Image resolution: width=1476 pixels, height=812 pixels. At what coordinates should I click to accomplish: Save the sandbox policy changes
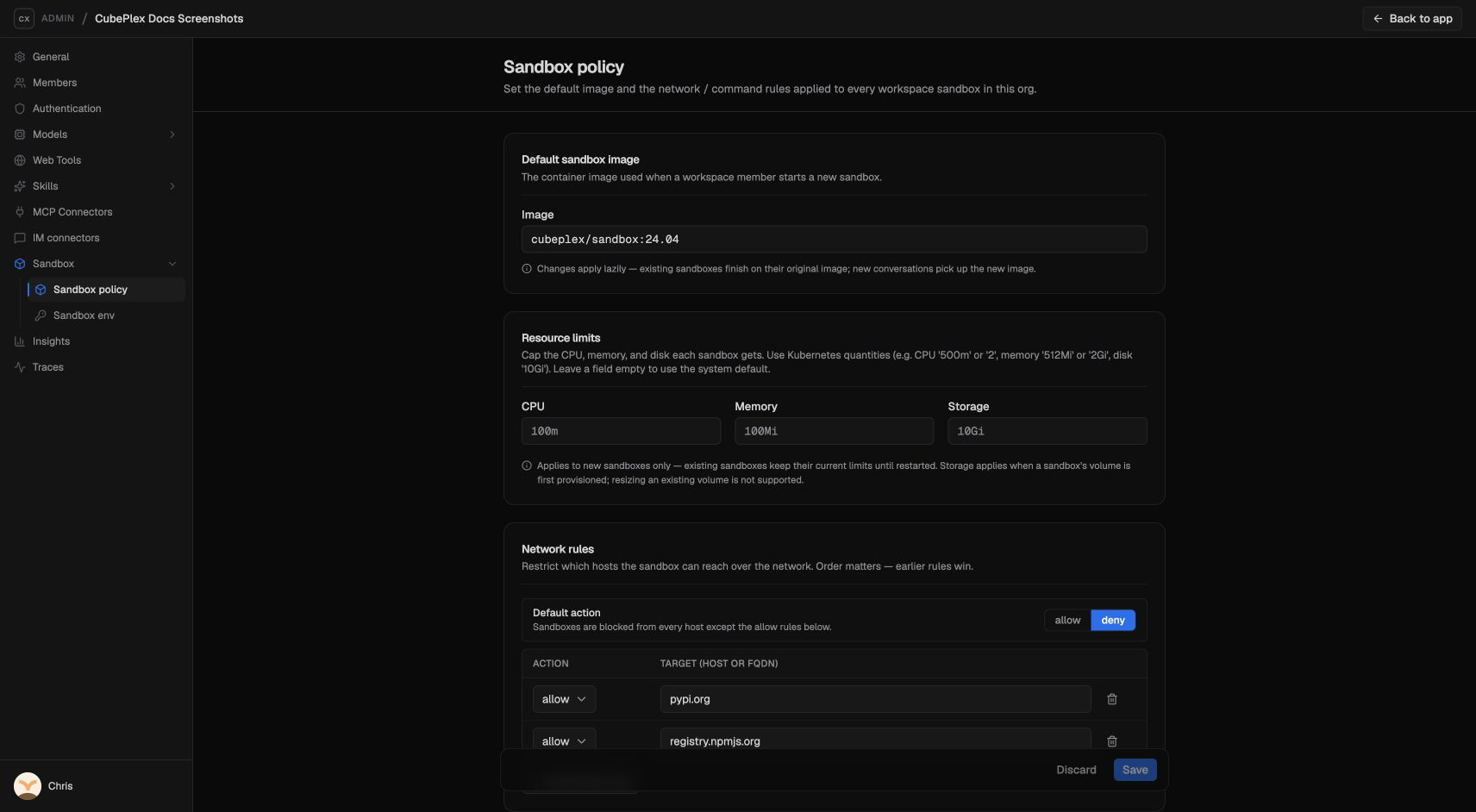pos(1135,770)
